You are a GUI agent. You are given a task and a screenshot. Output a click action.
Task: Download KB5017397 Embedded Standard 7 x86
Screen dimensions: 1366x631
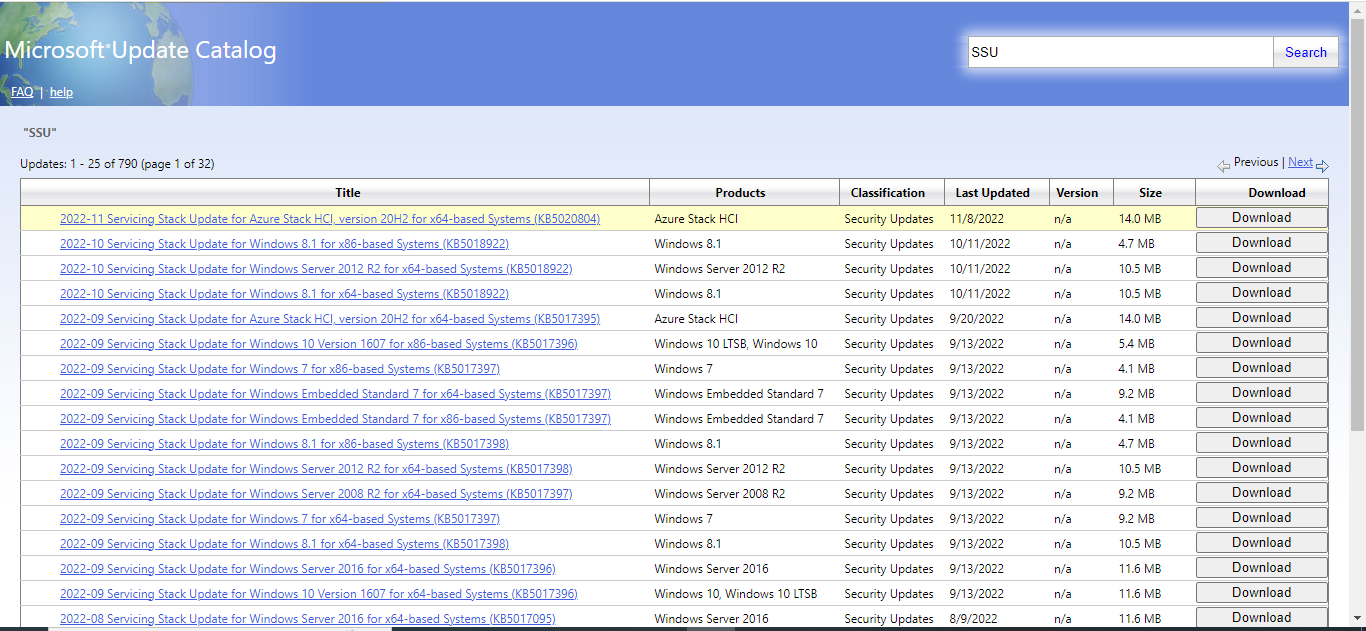pos(1261,418)
